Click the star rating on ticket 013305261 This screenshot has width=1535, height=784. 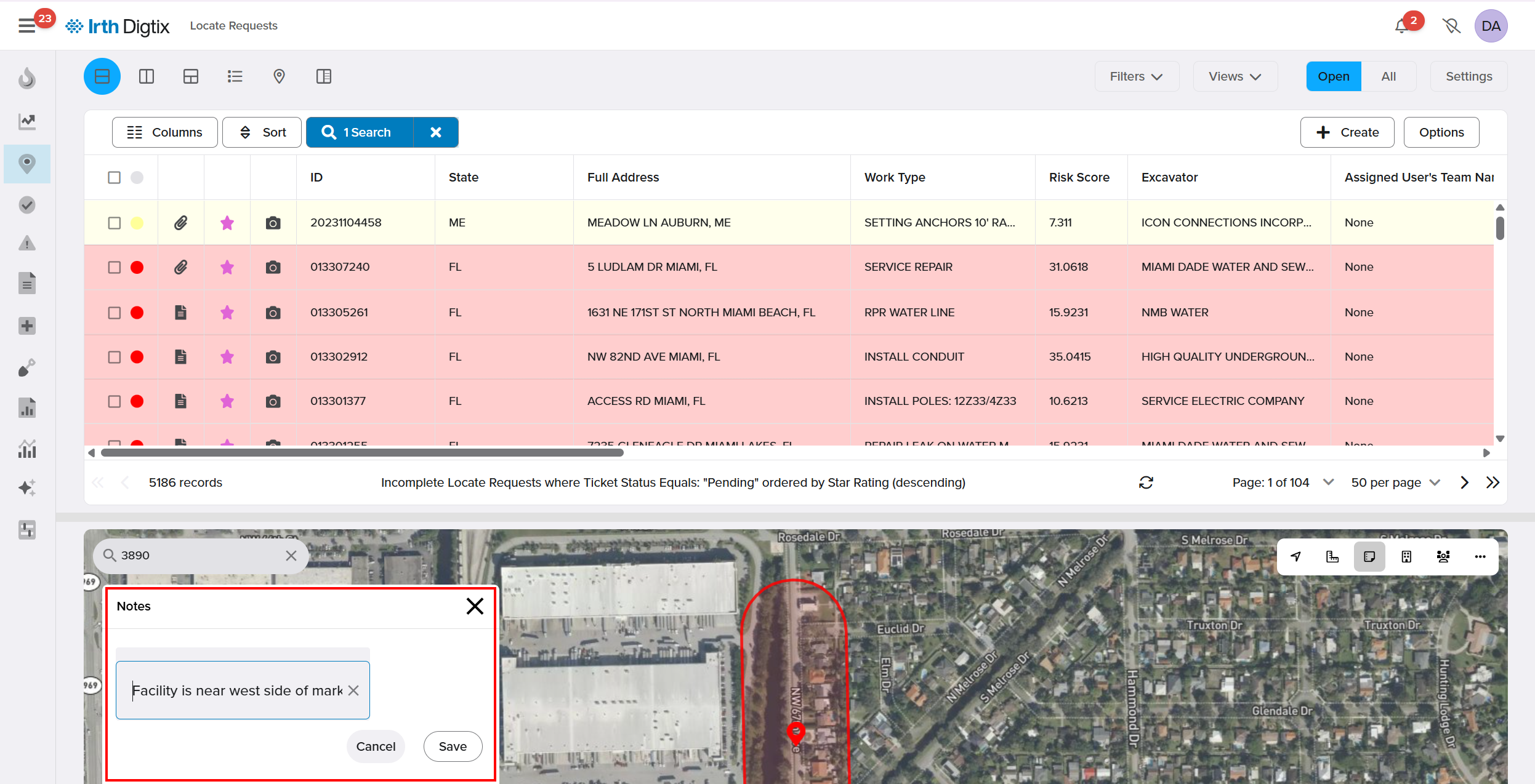click(x=227, y=313)
